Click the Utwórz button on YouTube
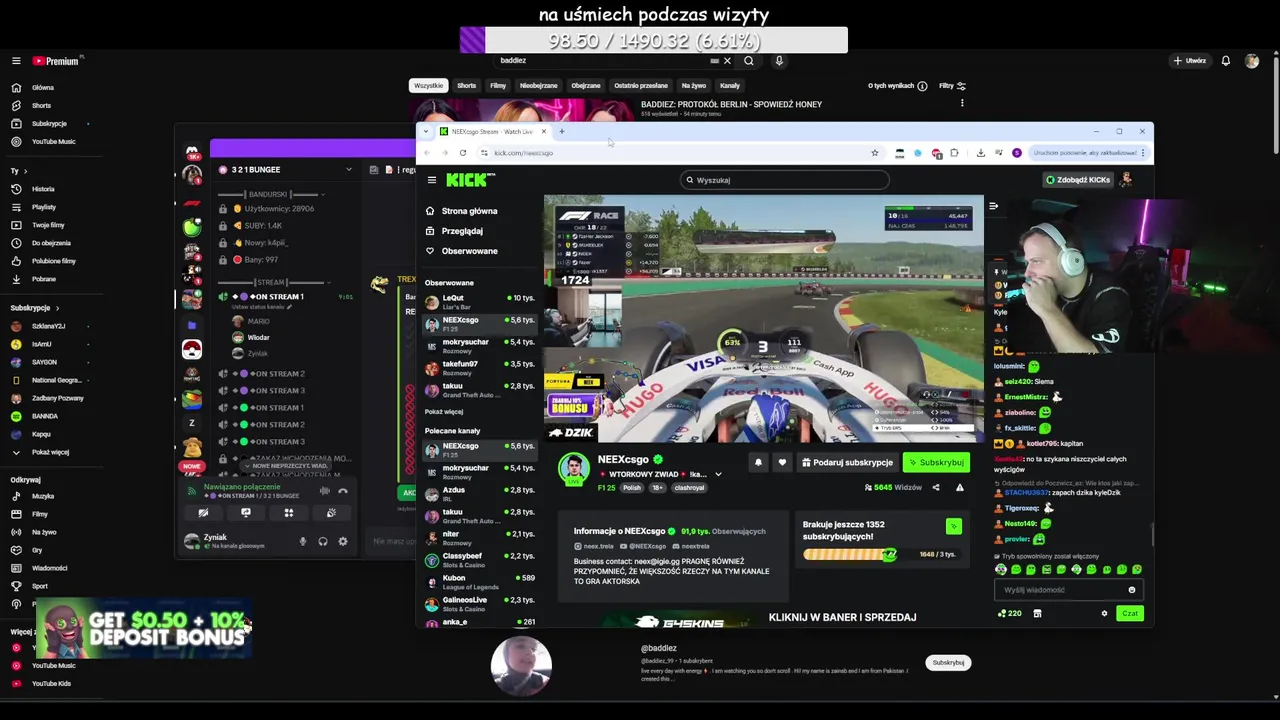 [x=1190, y=61]
